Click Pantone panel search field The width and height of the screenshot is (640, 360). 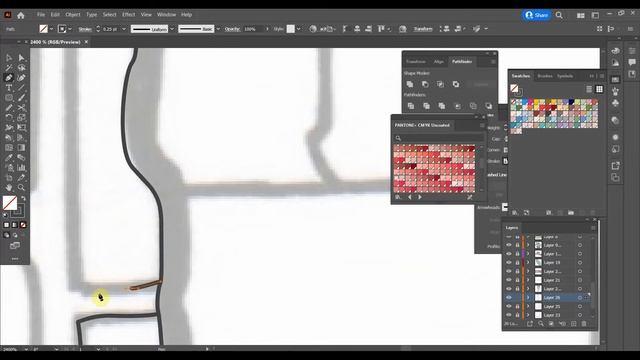(438, 138)
